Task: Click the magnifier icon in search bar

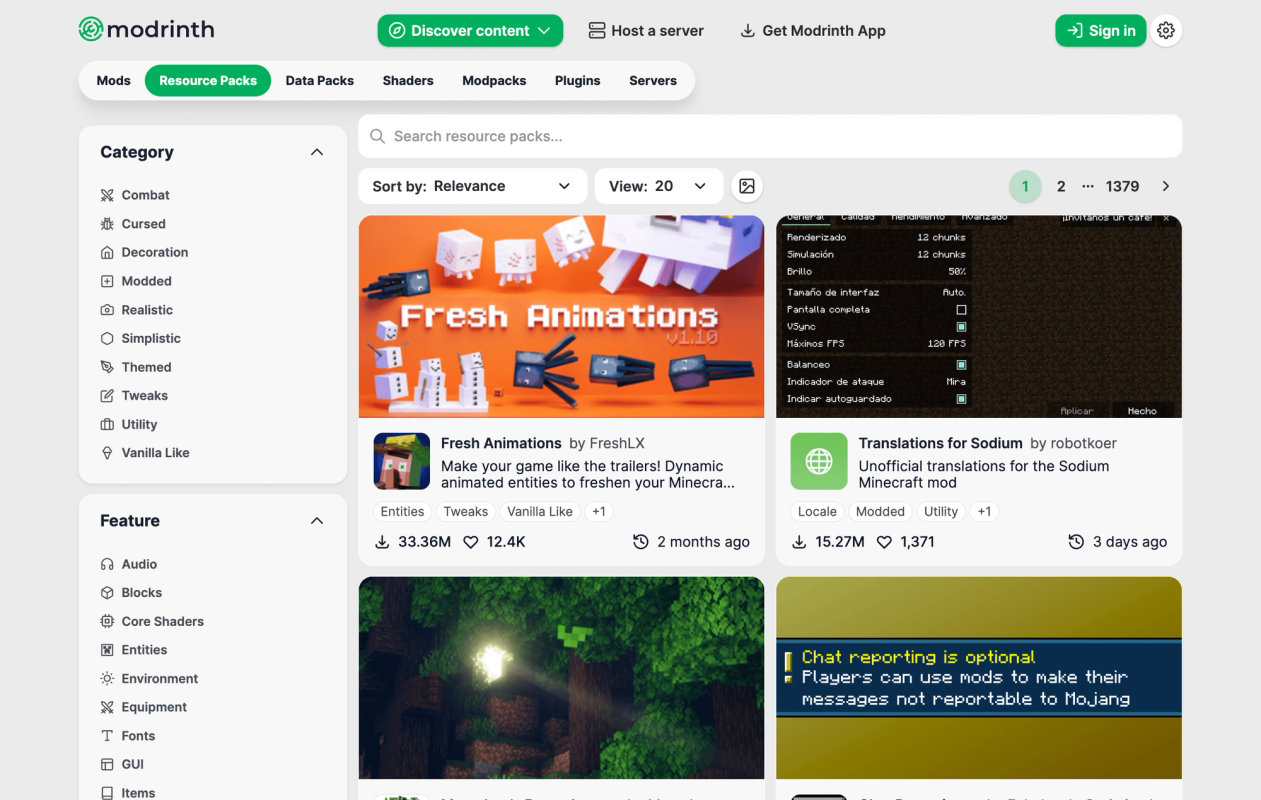Action: point(377,136)
